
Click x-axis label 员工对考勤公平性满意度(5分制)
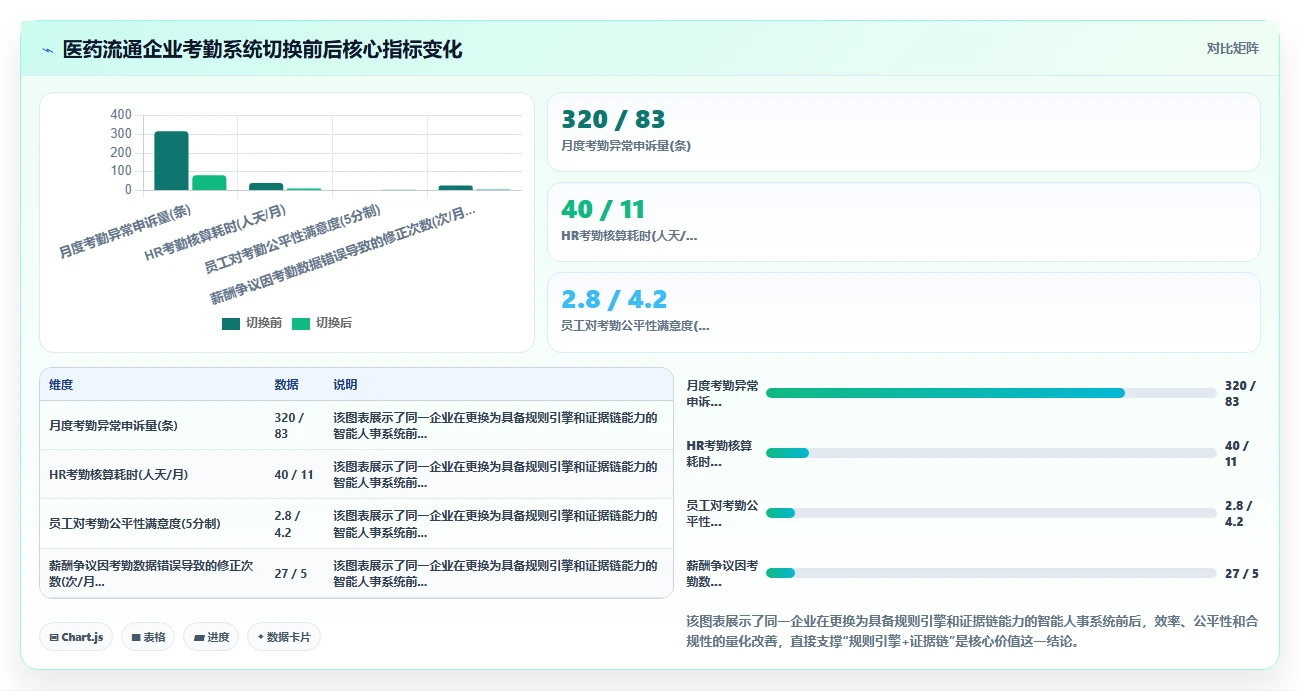tap(293, 240)
